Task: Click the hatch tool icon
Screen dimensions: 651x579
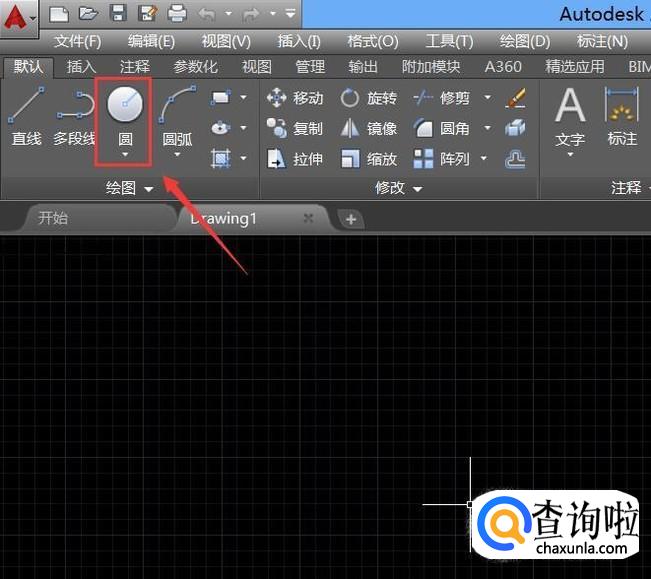Action: [x=220, y=158]
